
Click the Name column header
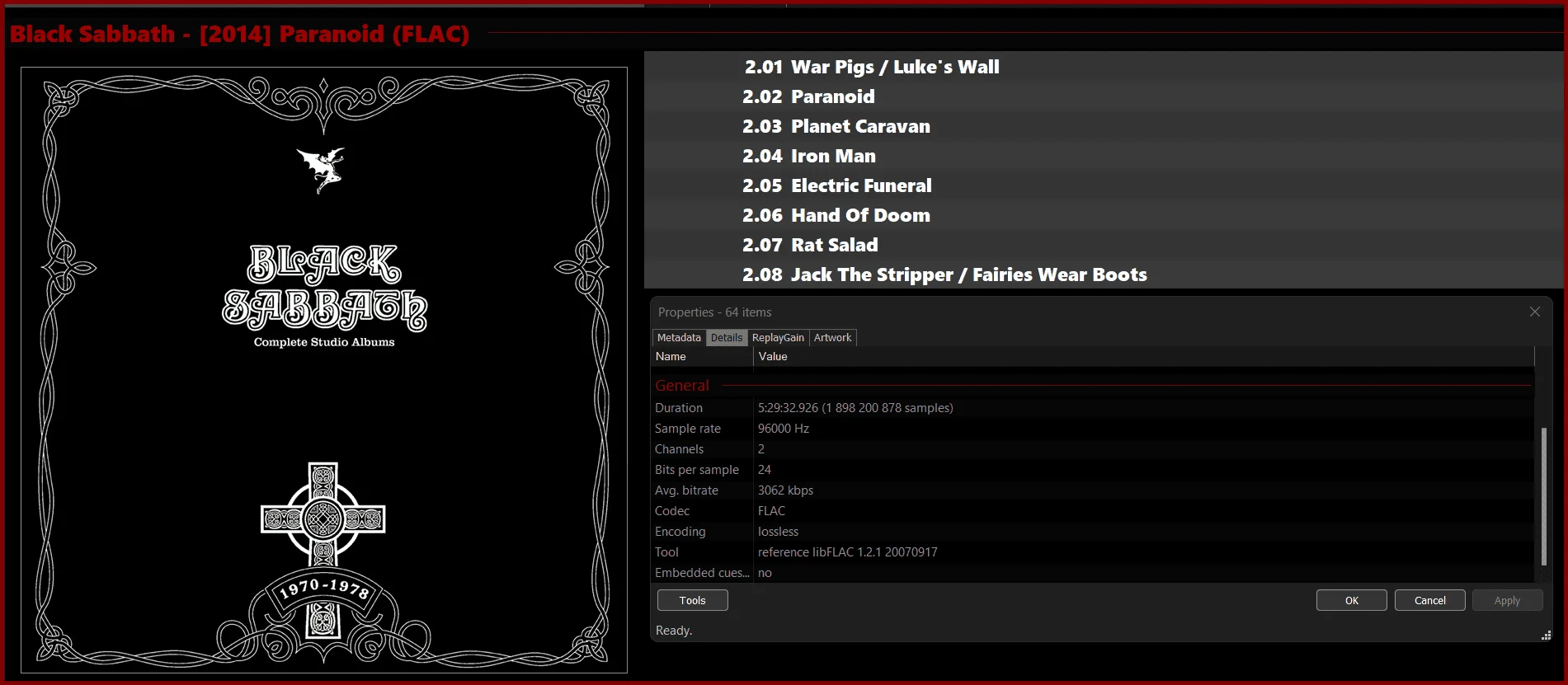tap(703, 357)
